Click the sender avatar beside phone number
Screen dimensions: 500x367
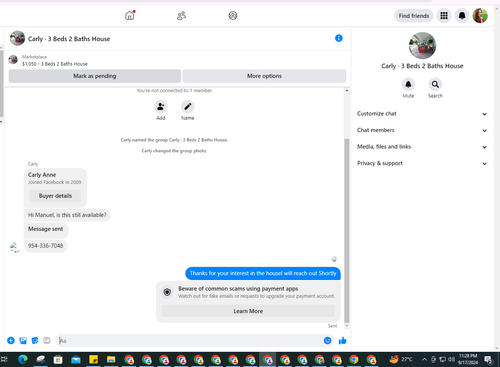15,247
